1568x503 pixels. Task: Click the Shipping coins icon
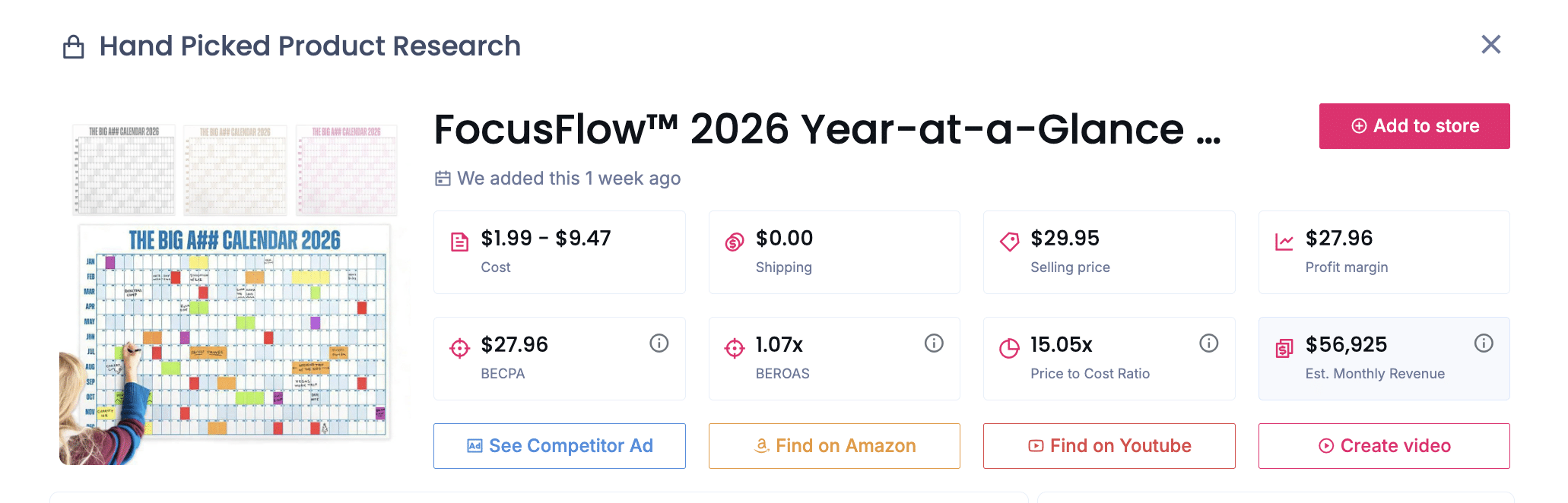tap(735, 242)
